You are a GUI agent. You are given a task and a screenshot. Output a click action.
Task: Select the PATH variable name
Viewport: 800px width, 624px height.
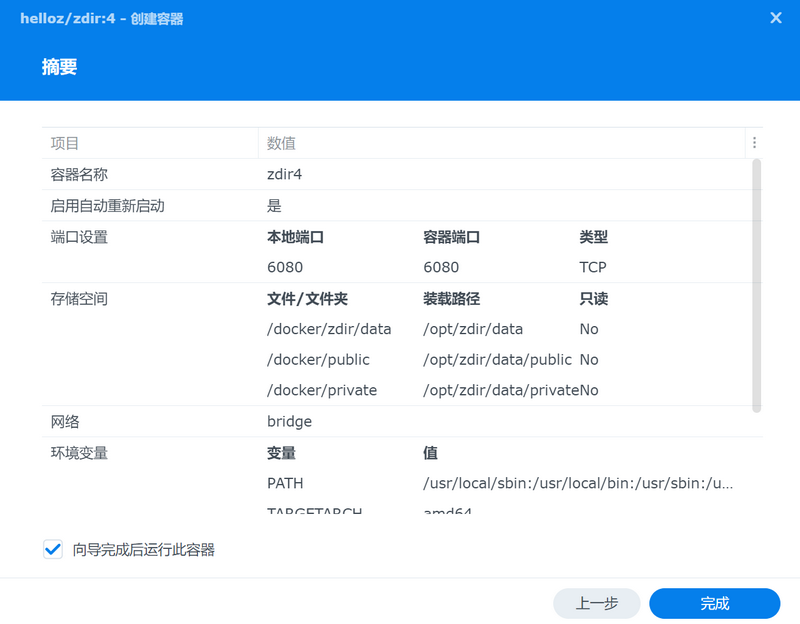click(x=285, y=483)
